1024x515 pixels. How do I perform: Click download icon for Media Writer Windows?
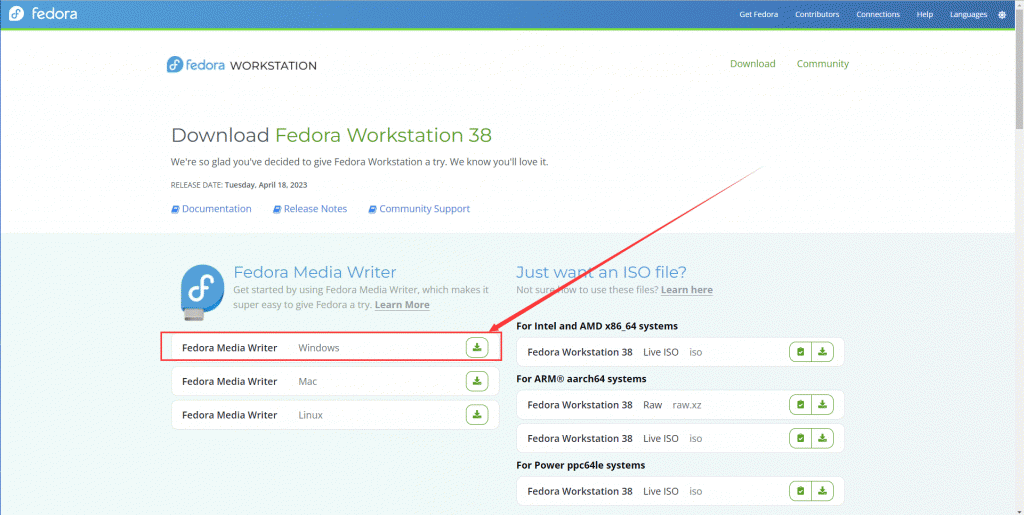click(x=477, y=347)
